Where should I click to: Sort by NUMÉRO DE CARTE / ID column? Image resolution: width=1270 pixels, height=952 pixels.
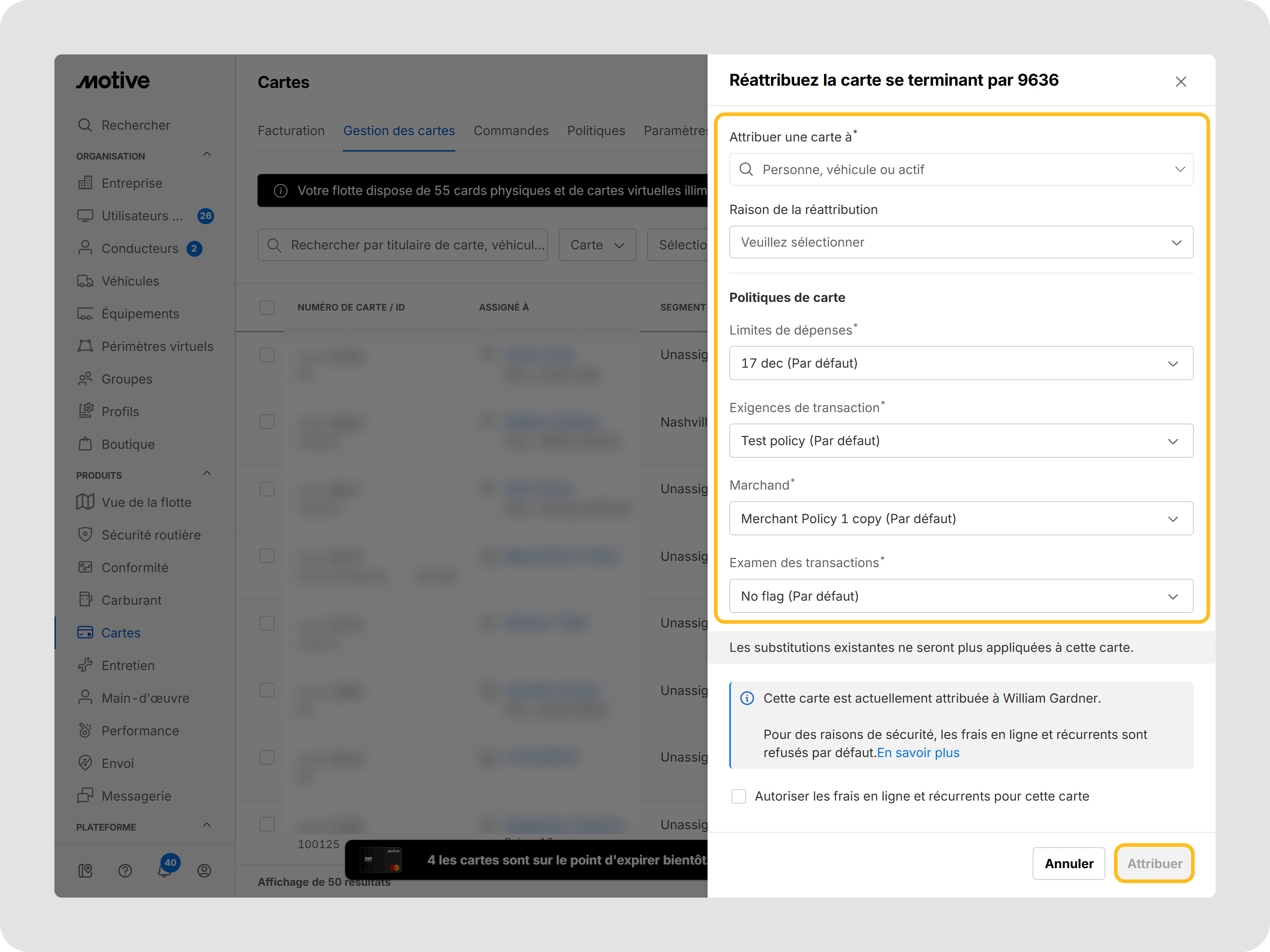point(351,307)
